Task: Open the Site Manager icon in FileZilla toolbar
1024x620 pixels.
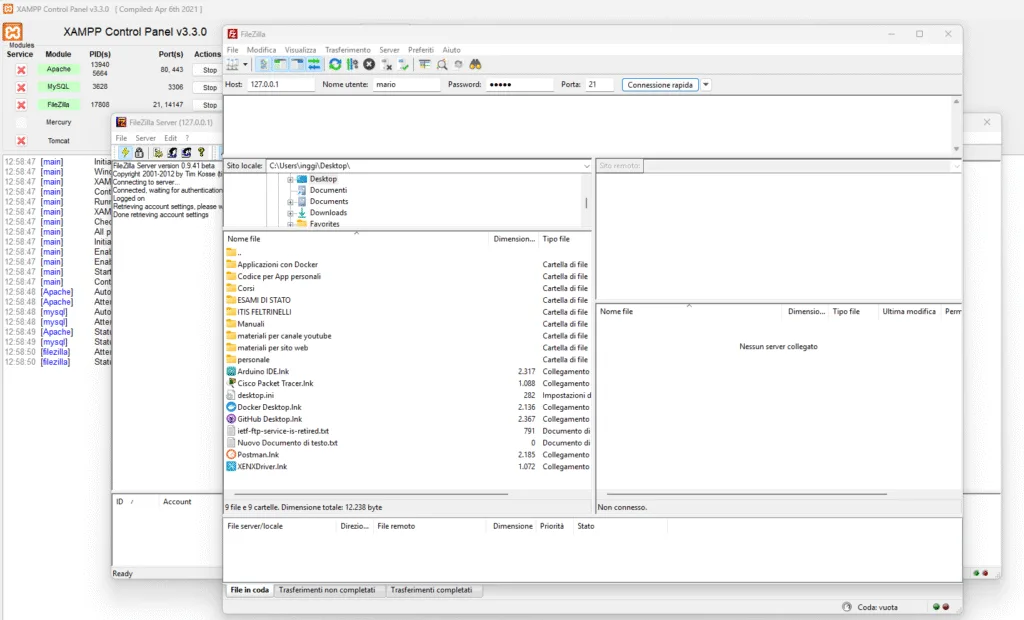Action: coord(233,64)
